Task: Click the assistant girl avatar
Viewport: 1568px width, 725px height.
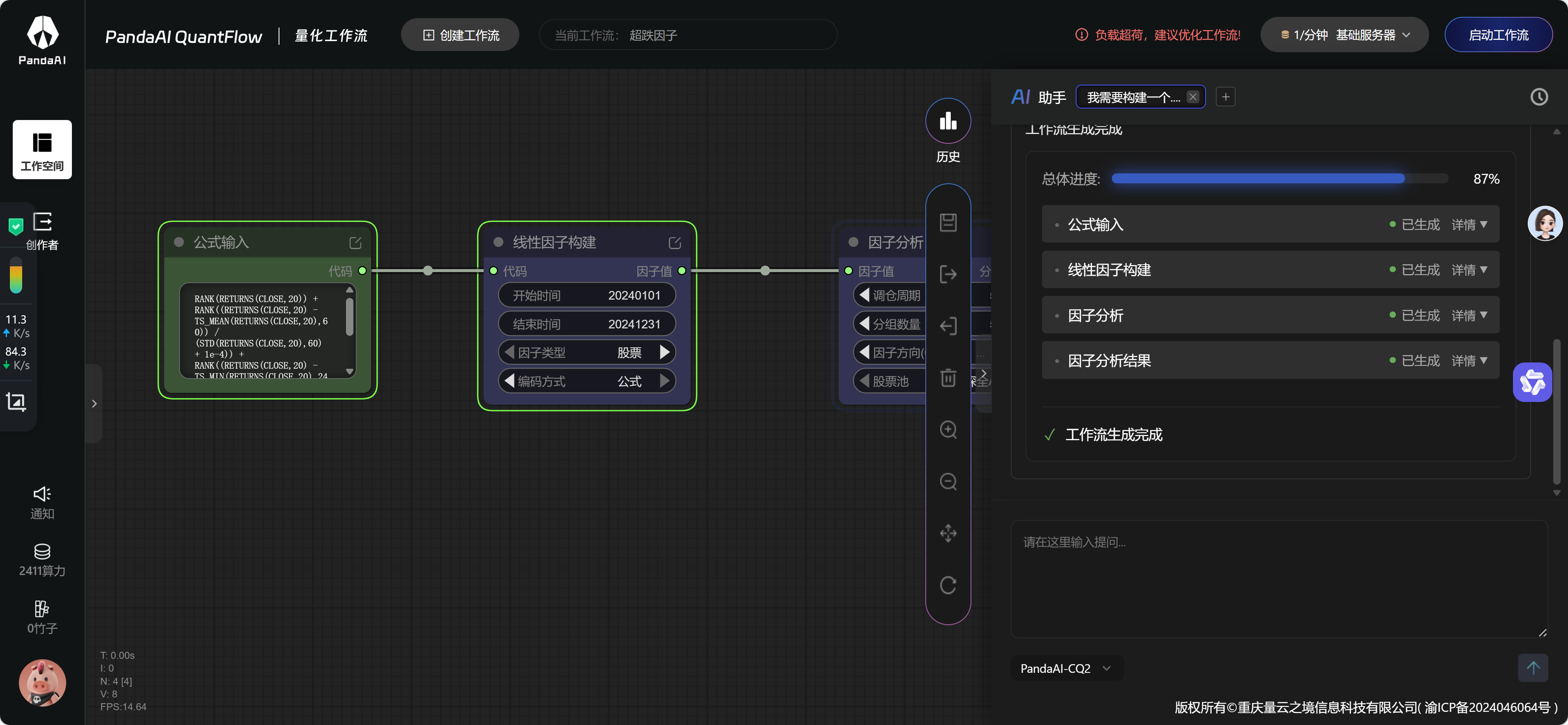Action: click(1545, 224)
